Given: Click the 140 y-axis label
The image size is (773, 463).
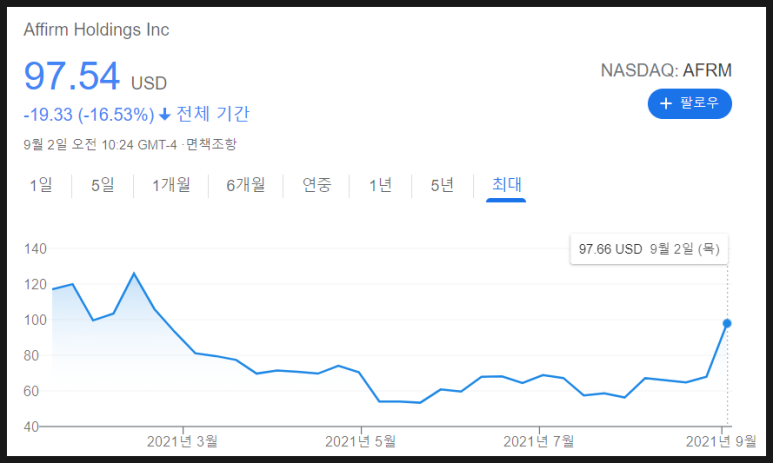Looking at the screenshot, I should [x=35, y=249].
